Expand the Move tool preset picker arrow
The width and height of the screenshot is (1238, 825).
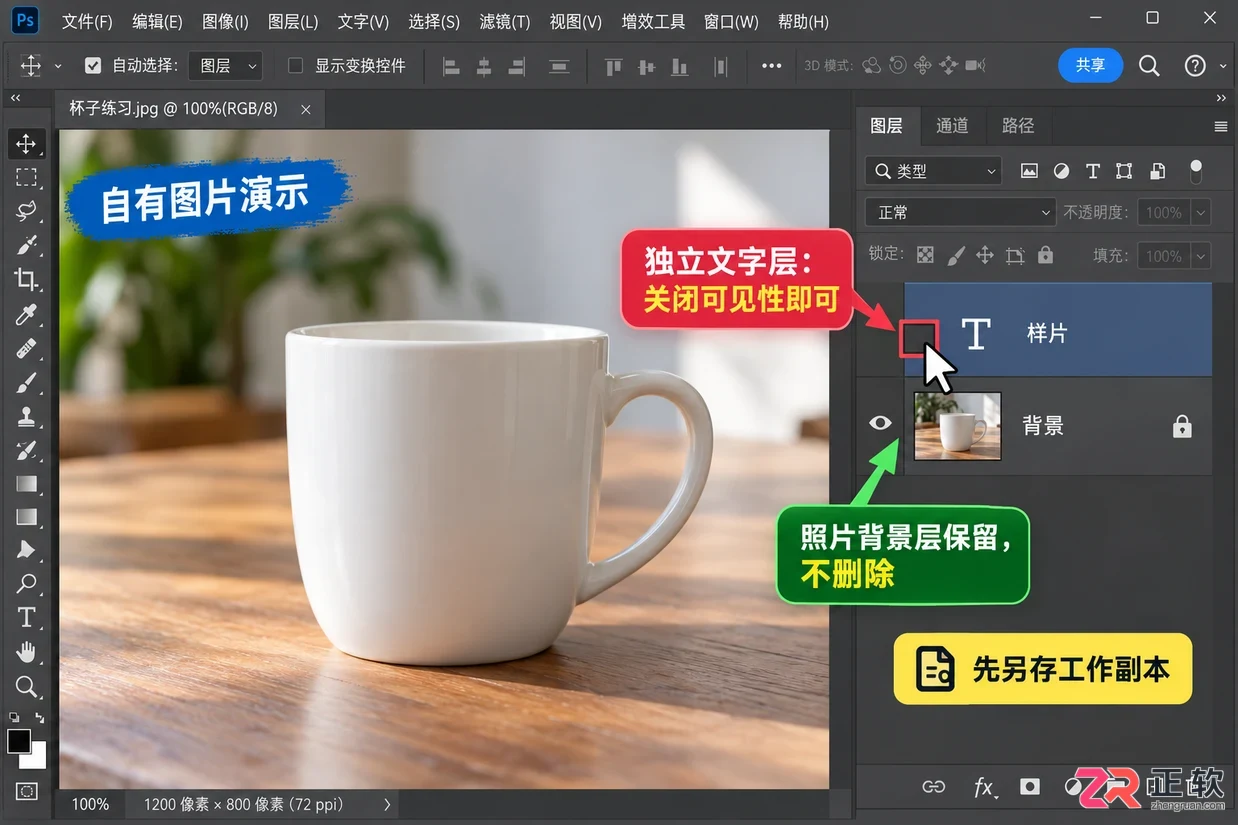pyautogui.click(x=58, y=67)
